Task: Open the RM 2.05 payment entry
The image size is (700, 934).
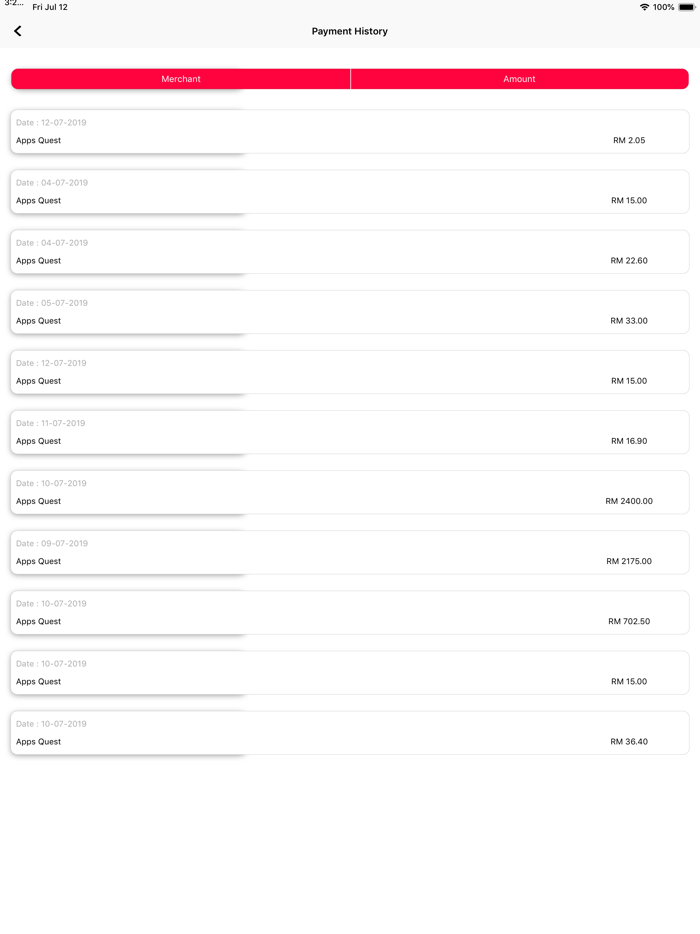Action: point(349,132)
